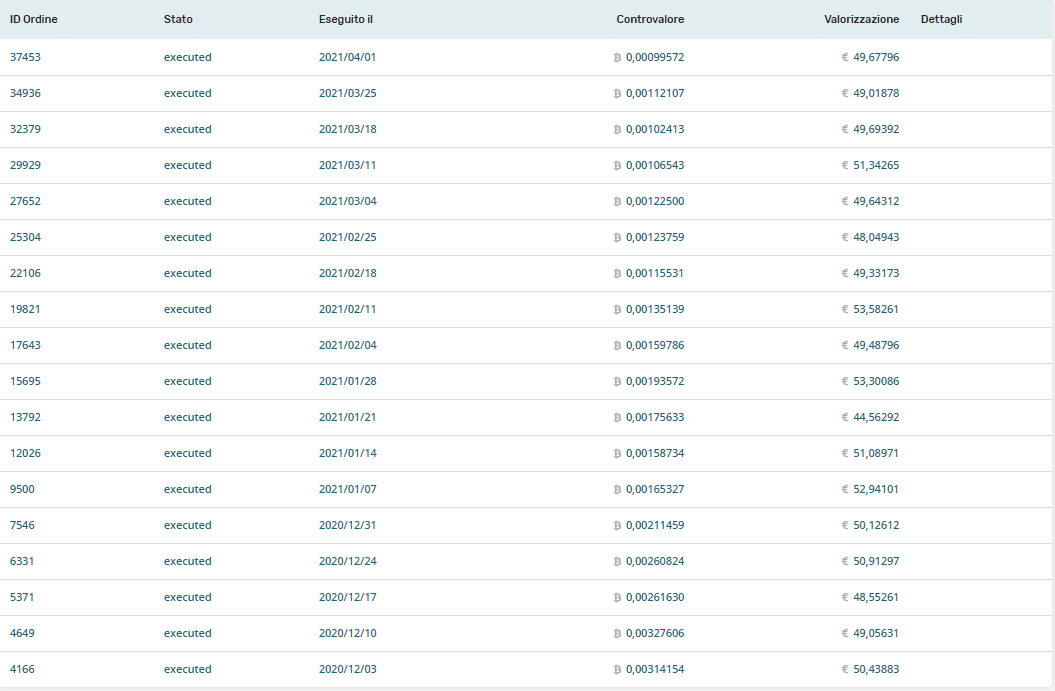Select order ID 25304
The width and height of the screenshot is (1055, 691).
pyautogui.click(x=26, y=238)
